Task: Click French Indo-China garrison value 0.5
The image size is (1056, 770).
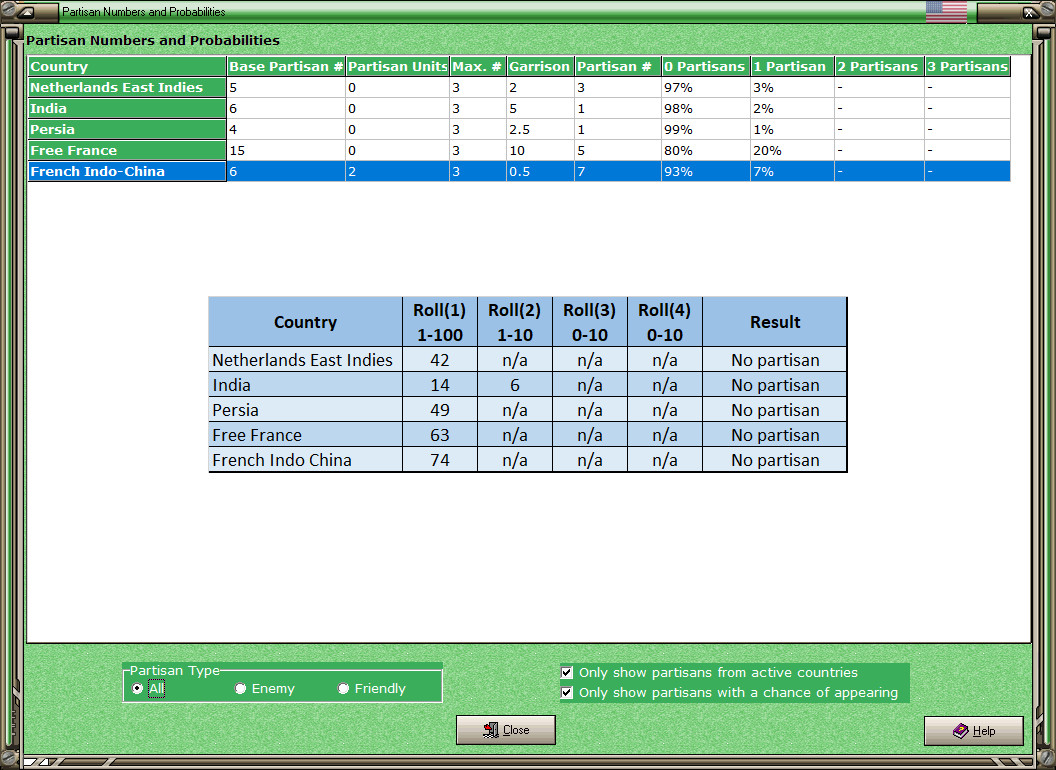Action: (x=540, y=171)
